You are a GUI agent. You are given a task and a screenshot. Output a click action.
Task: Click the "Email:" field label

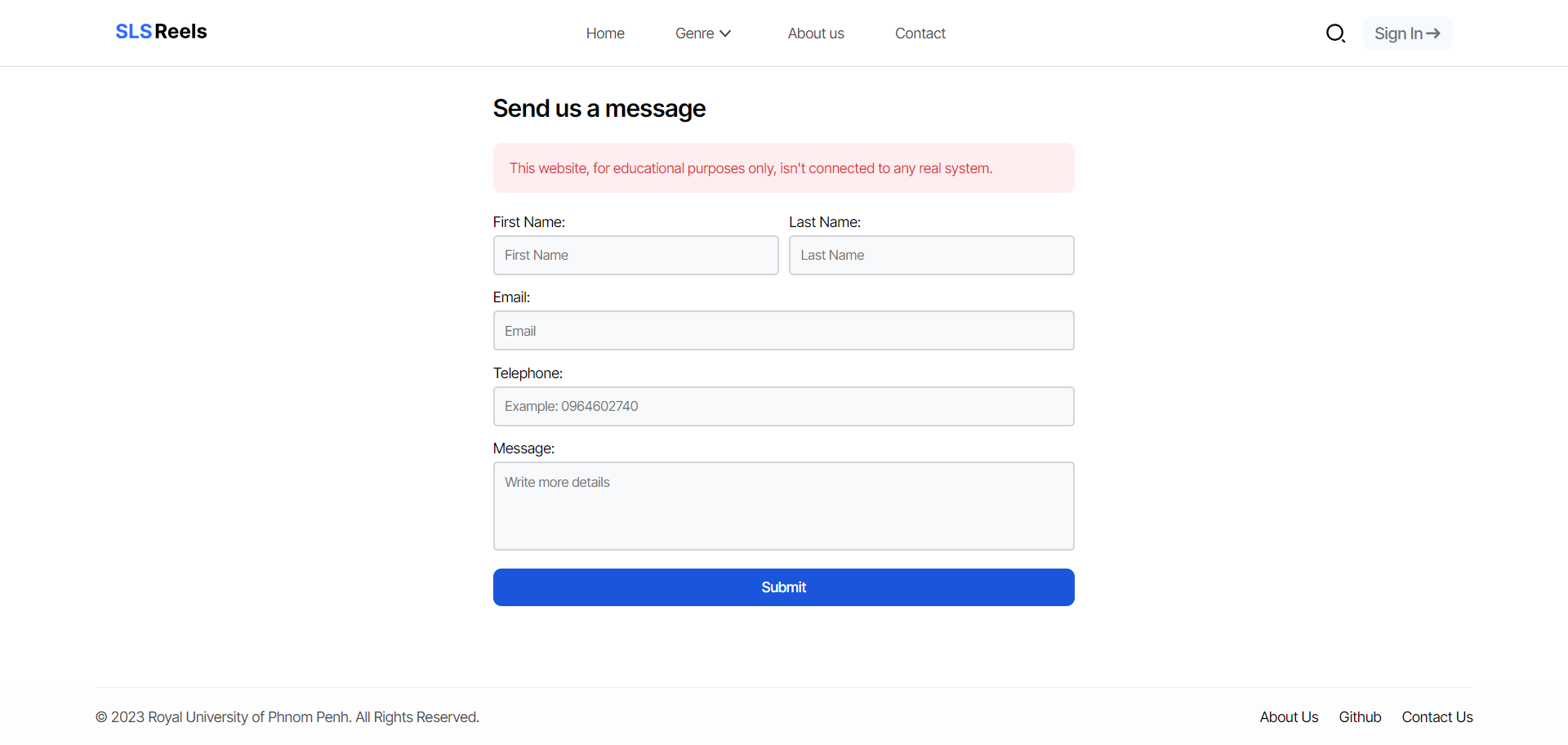(511, 297)
